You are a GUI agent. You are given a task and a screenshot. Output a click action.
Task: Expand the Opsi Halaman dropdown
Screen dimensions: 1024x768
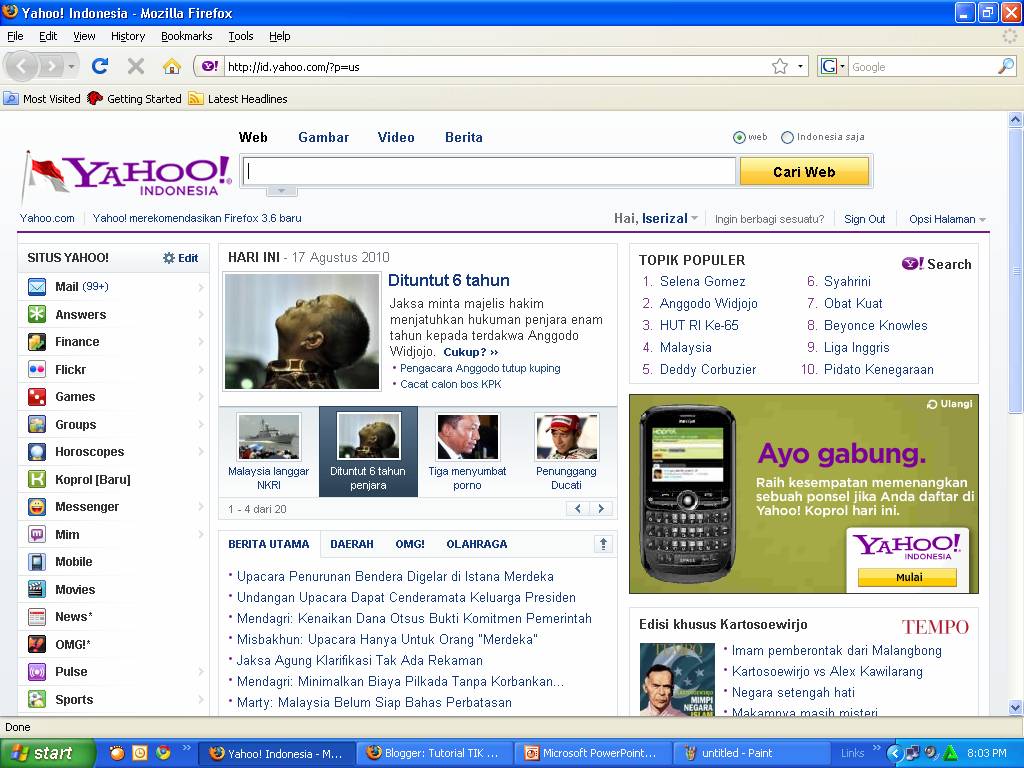[982, 219]
